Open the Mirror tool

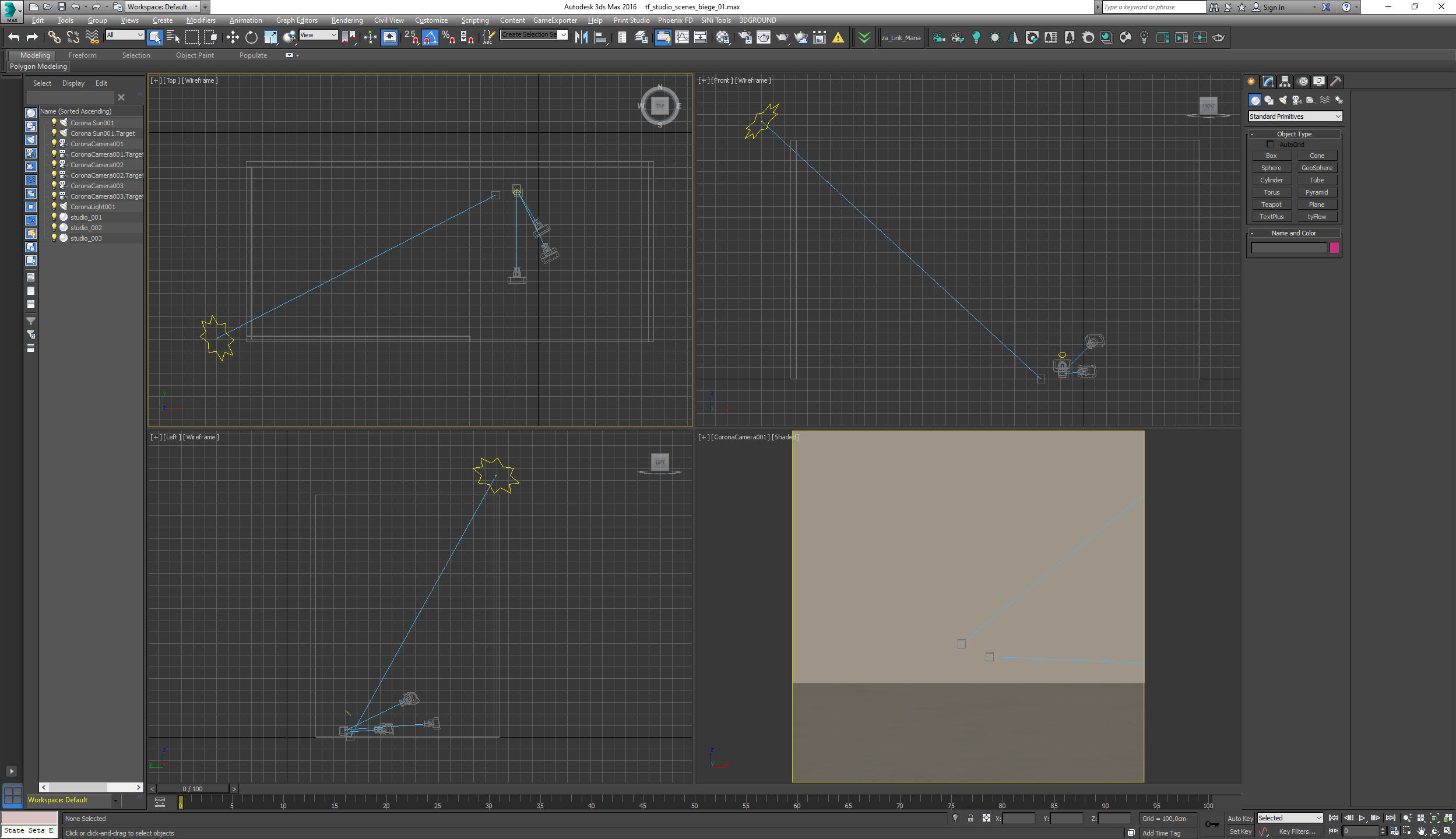581,38
